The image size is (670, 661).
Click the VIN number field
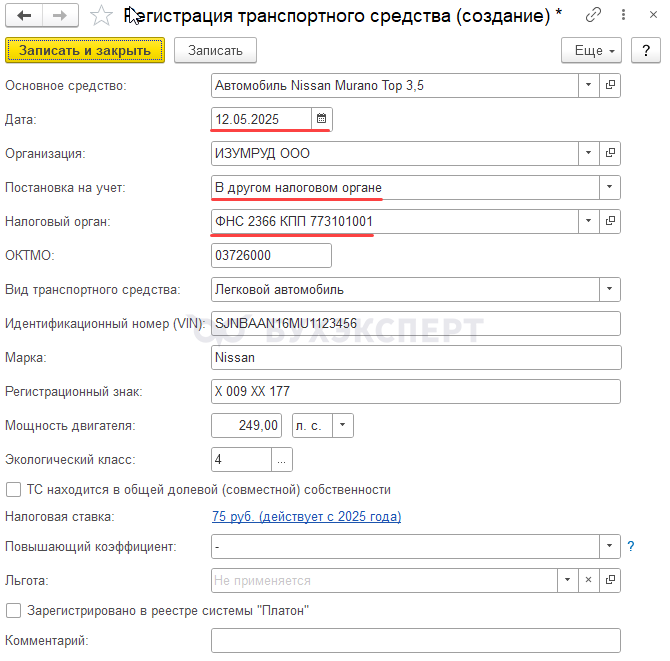click(416, 323)
